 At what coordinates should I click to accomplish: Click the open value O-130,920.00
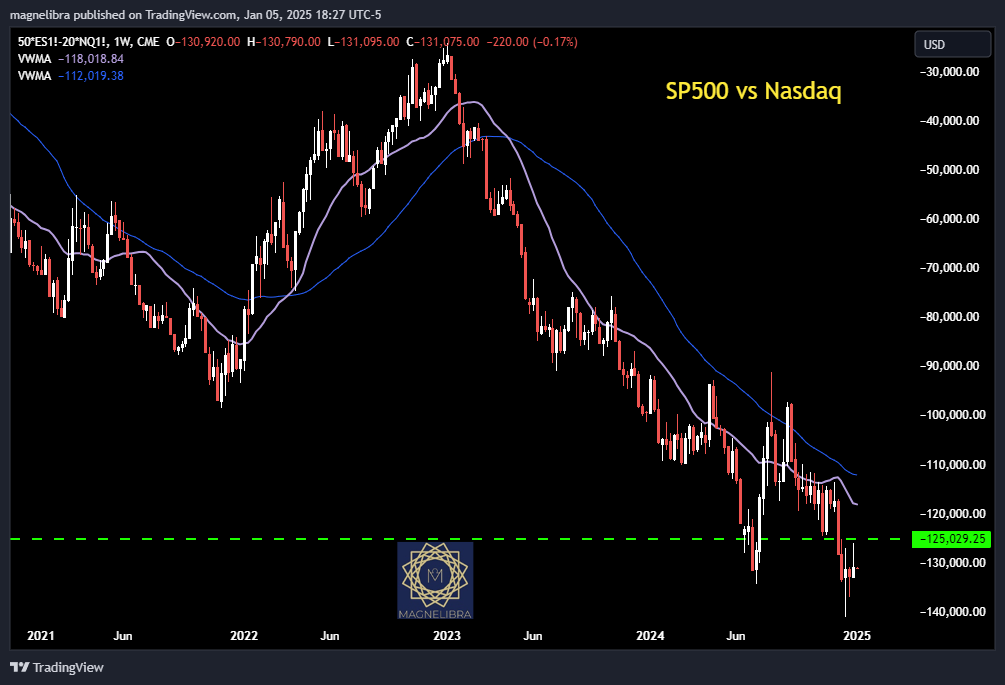pos(203,42)
